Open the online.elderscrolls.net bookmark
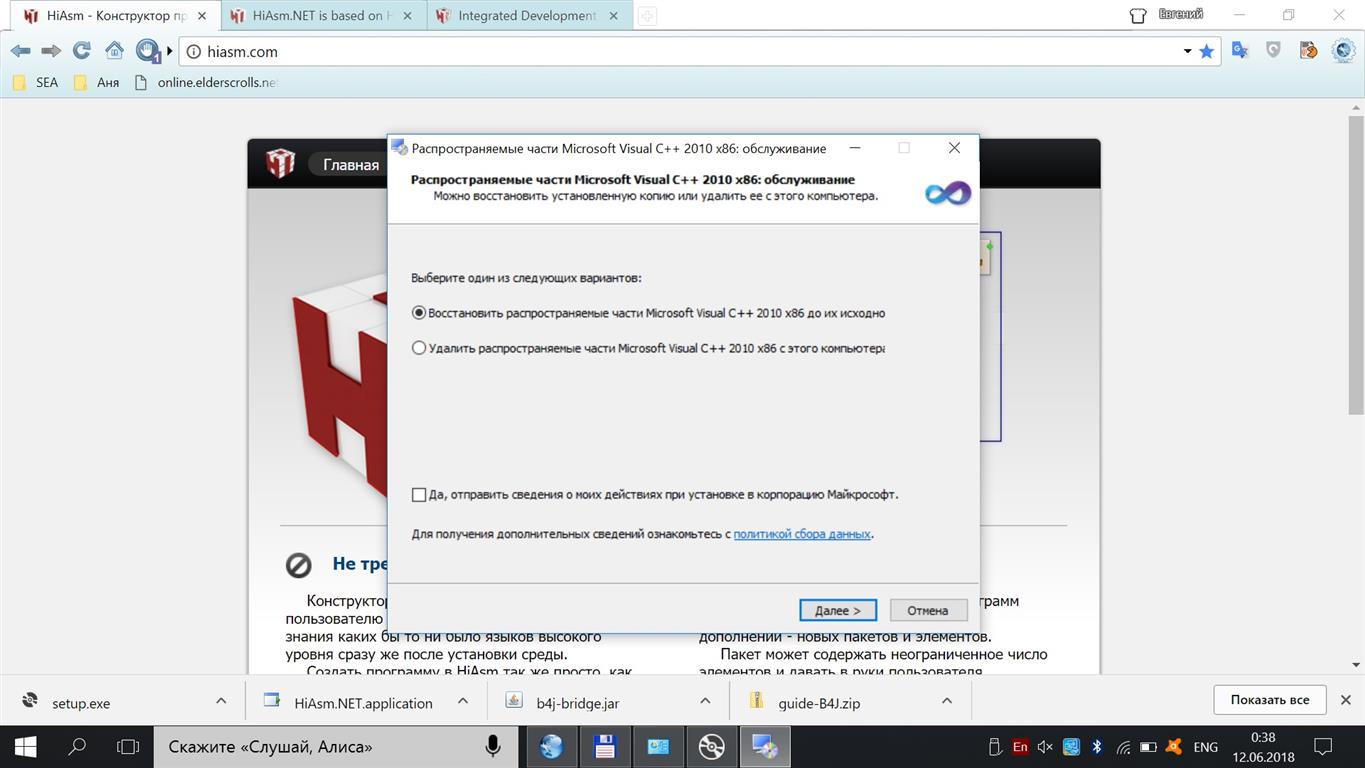 coord(205,82)
